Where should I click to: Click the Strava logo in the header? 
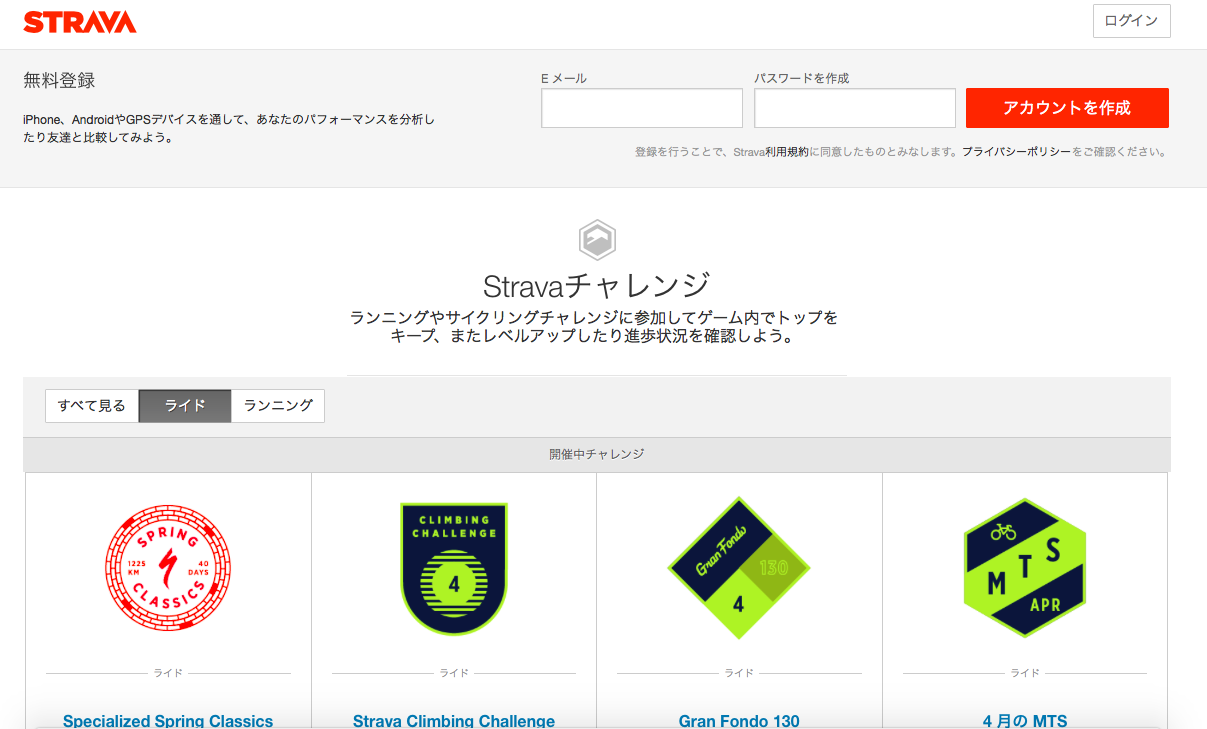(80, 22)
